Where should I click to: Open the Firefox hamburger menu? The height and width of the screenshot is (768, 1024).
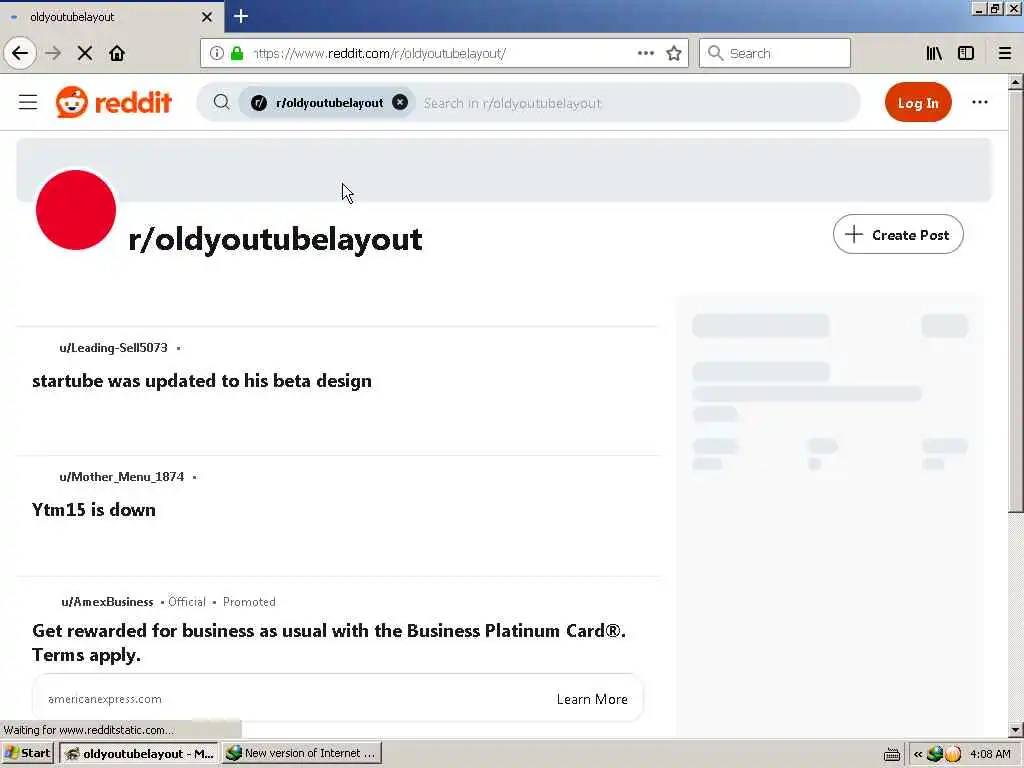click(1005, 53)
